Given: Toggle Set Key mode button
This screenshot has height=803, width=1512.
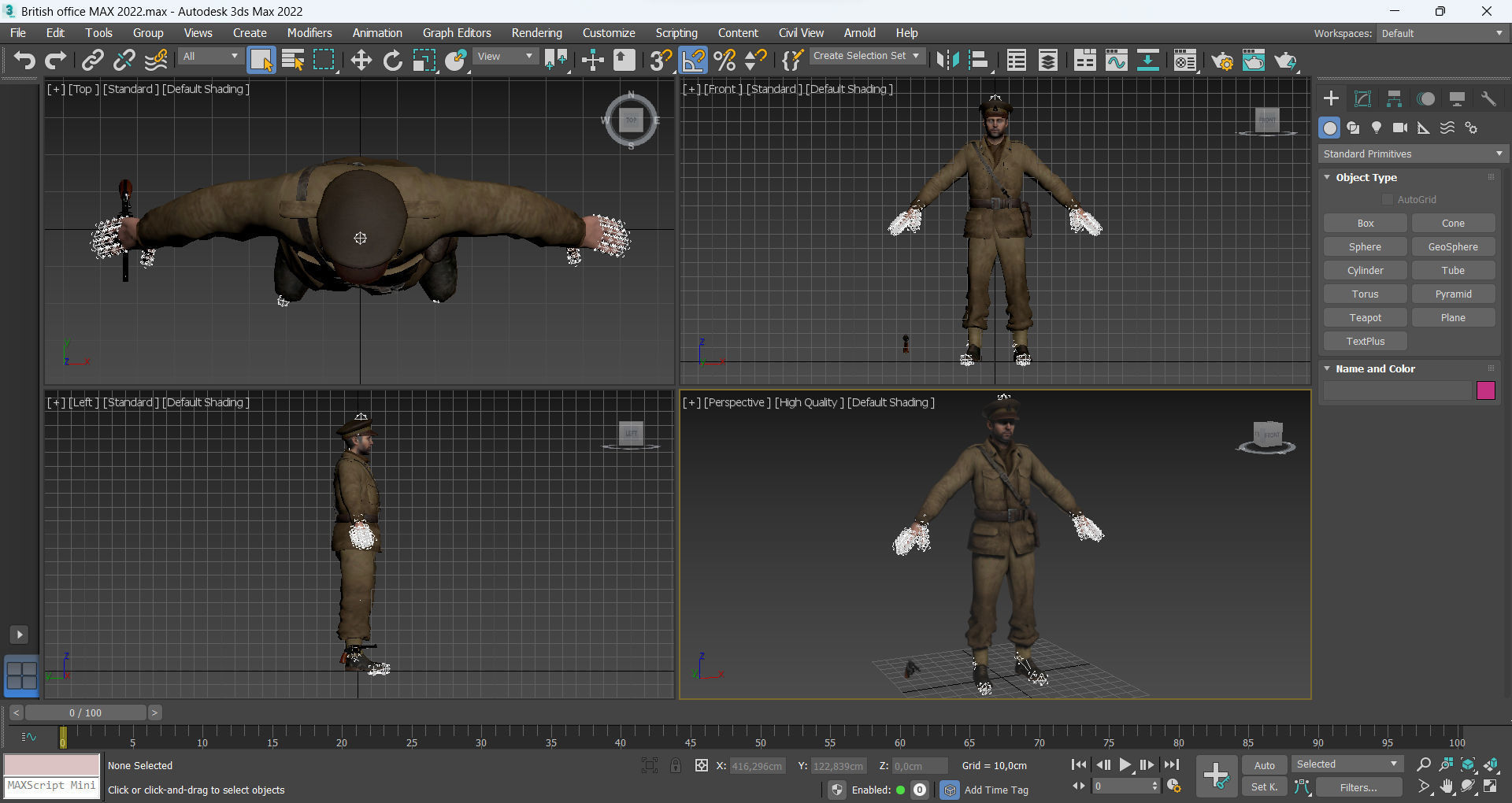Looking at the screenshot, I should coord(1265,786).
